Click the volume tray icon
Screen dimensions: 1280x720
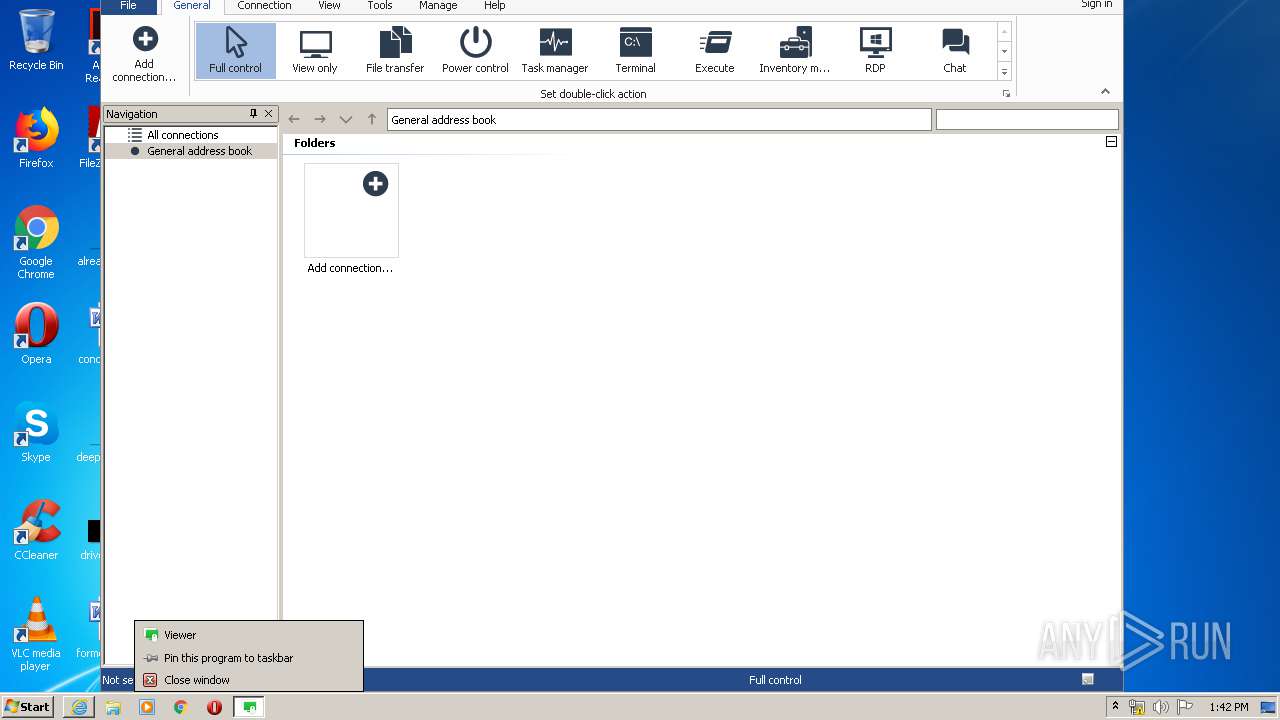(x=1161, y=707)
